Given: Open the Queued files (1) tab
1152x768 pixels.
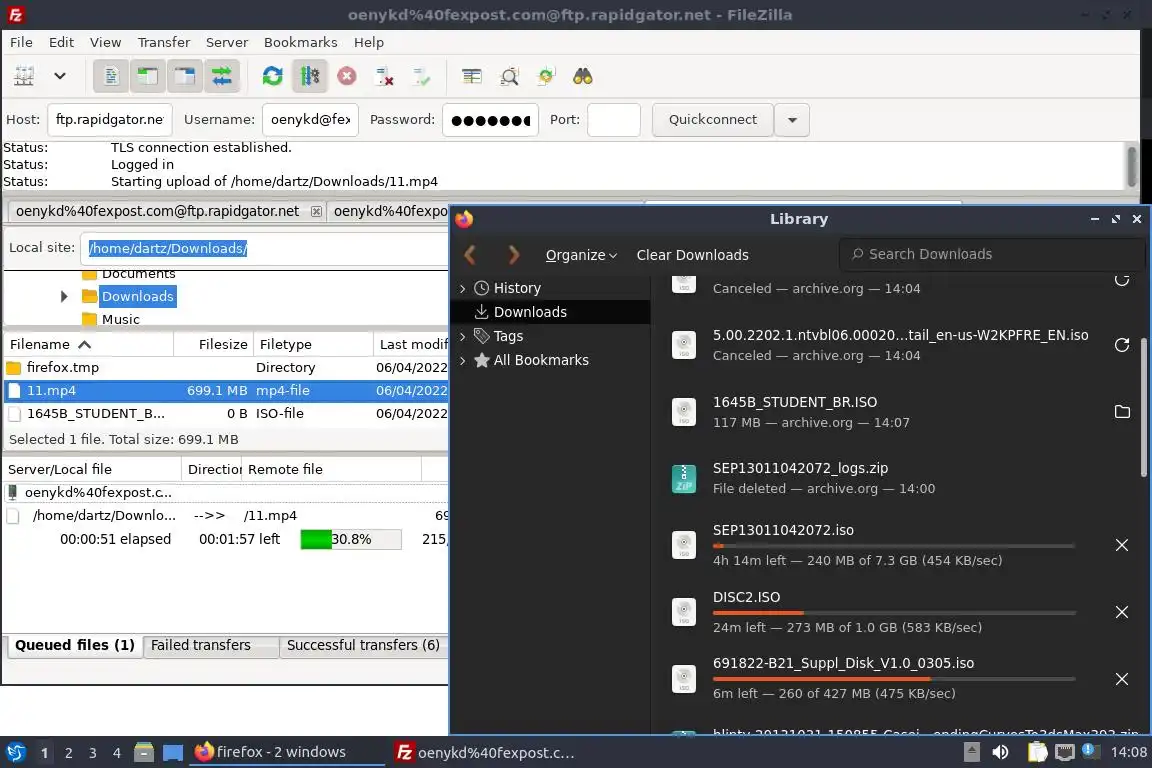Looking at the screenshot, I should pyautogui.click(x=74, y=645).
